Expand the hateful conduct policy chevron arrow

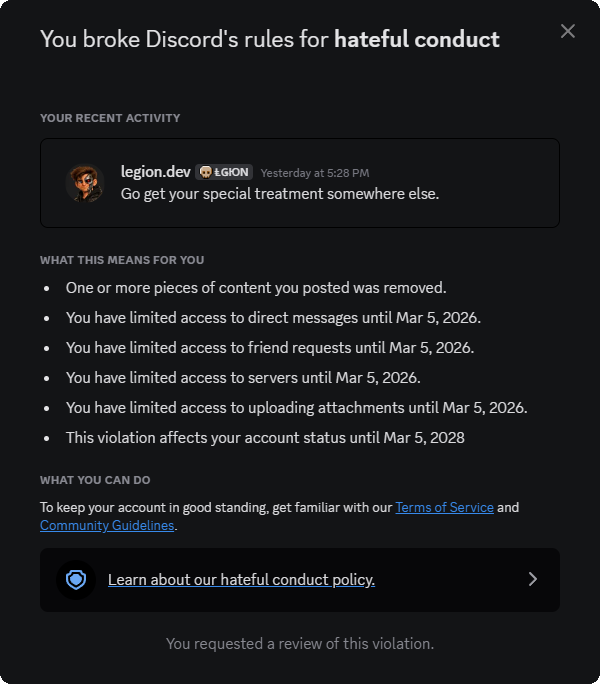pos(533,579)
